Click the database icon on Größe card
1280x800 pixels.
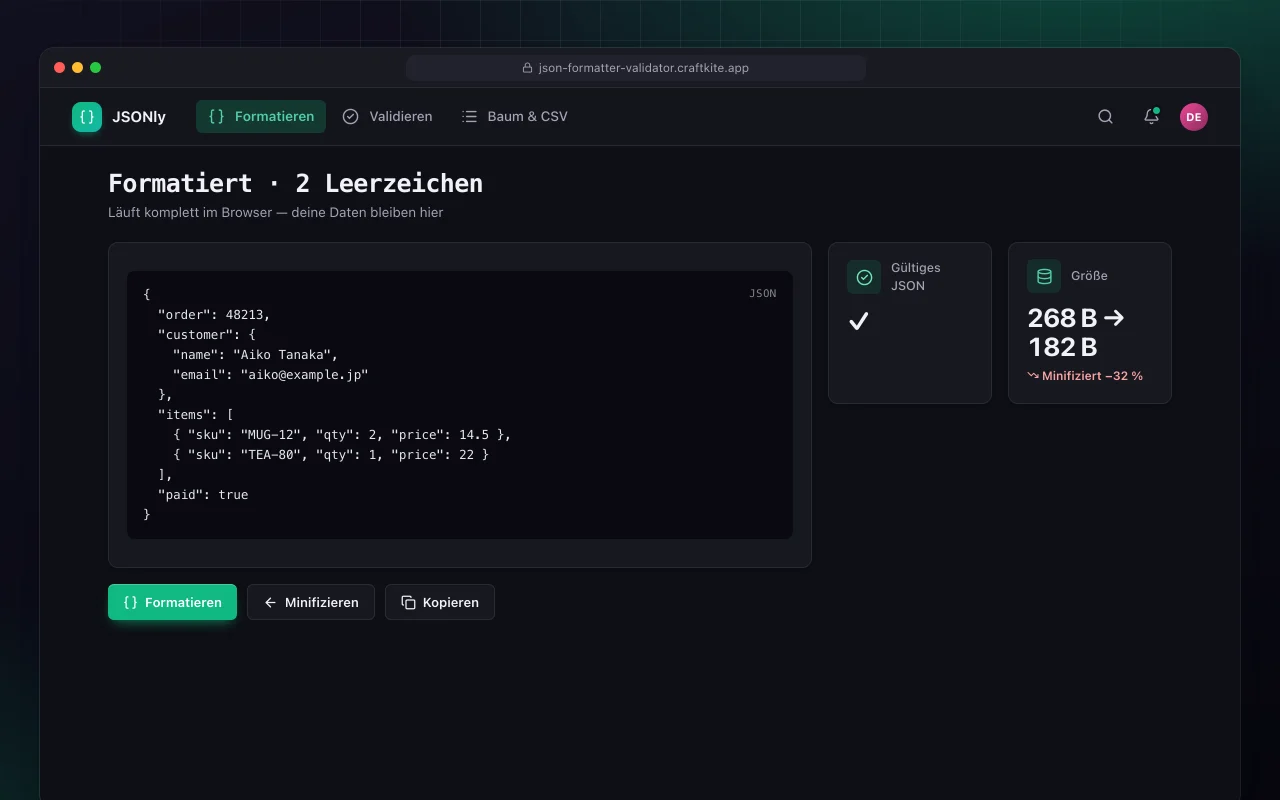[x=1044, y=276]
